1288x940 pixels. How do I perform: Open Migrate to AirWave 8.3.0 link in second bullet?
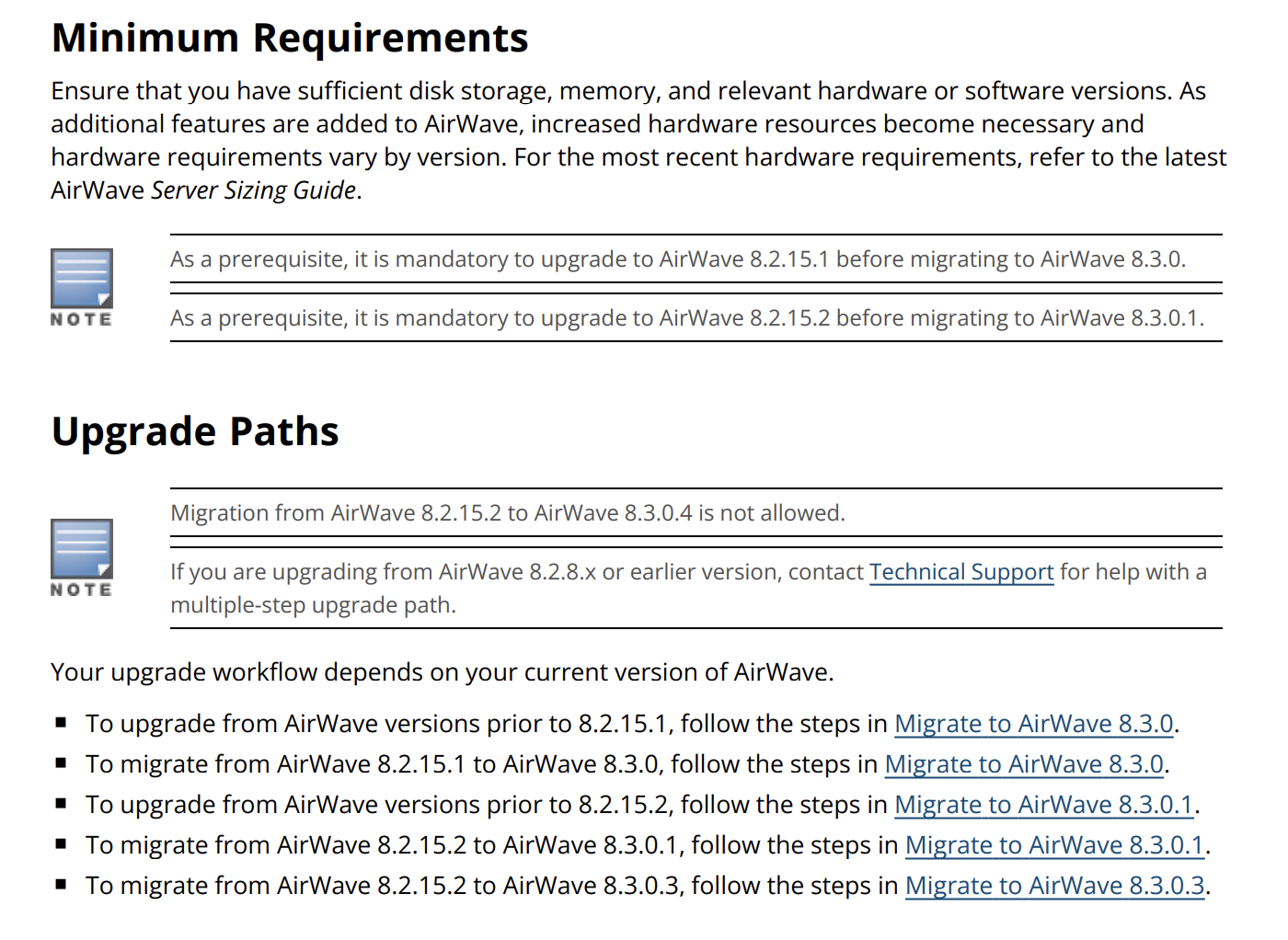(1024, 764)
